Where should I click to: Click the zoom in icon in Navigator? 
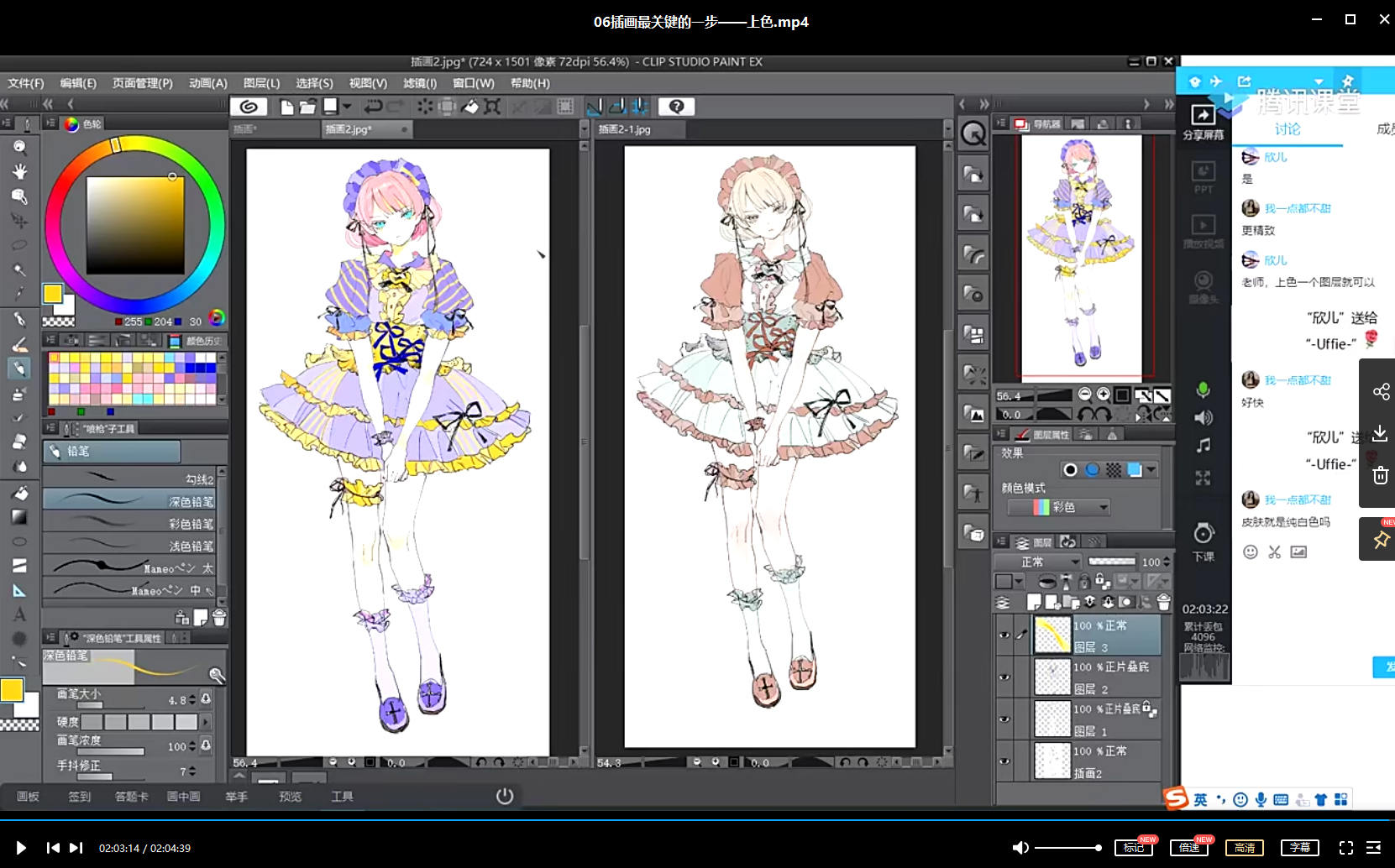[1104, 395]
